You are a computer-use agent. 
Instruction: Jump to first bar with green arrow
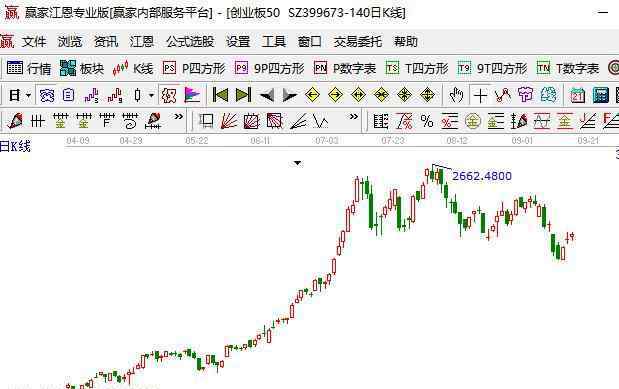tap(220, 95)
